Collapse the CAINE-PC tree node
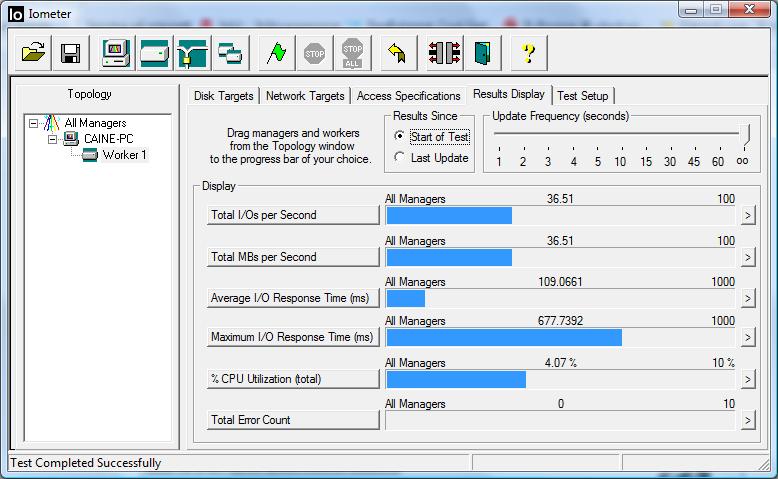The image size is (778, 479). pyautogui.click(x=52, y=139)
